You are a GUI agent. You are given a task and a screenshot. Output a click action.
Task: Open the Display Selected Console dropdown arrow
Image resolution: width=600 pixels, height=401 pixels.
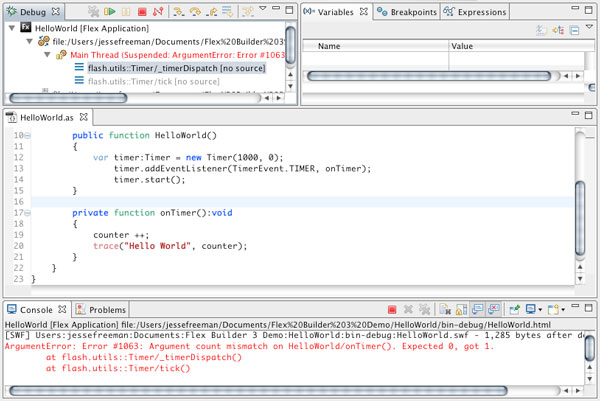click(540, 310)
